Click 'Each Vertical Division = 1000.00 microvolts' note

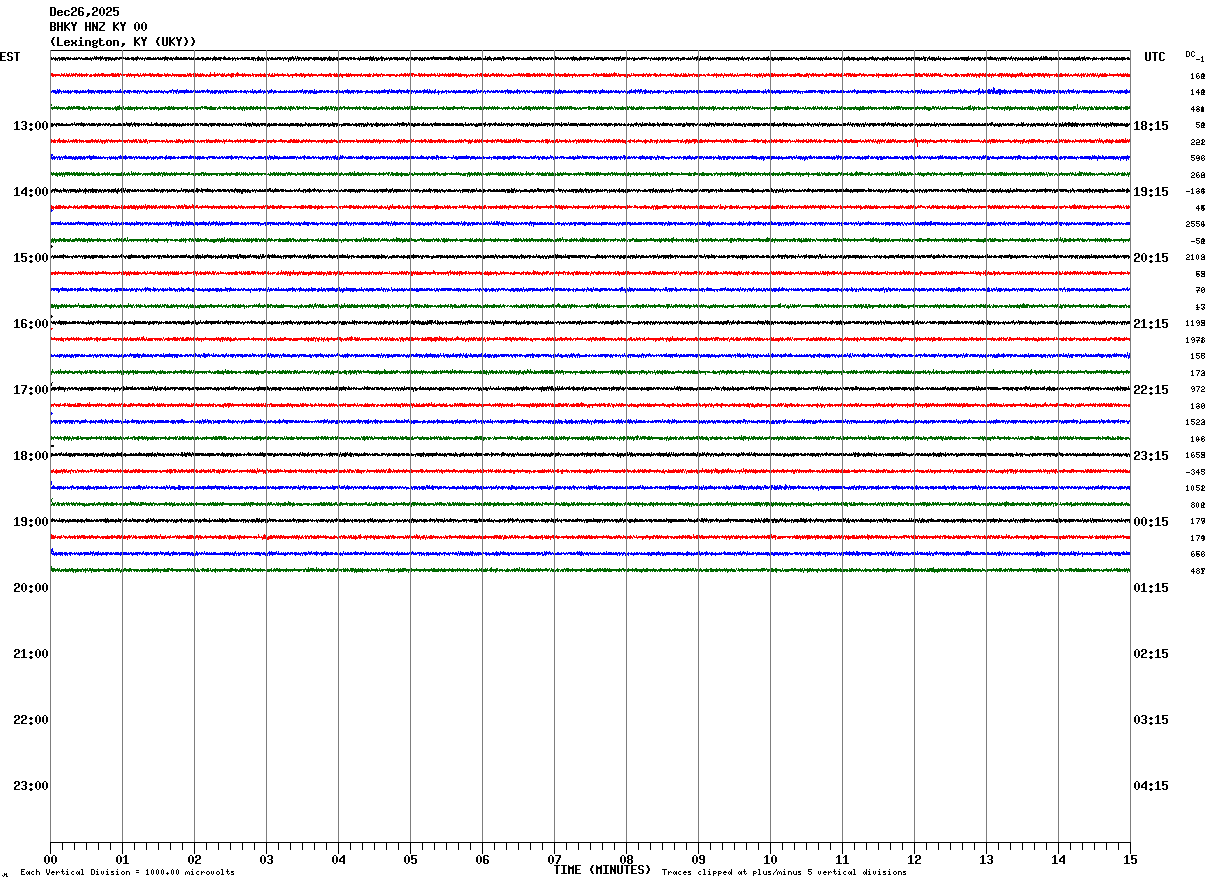coord(127,873)
